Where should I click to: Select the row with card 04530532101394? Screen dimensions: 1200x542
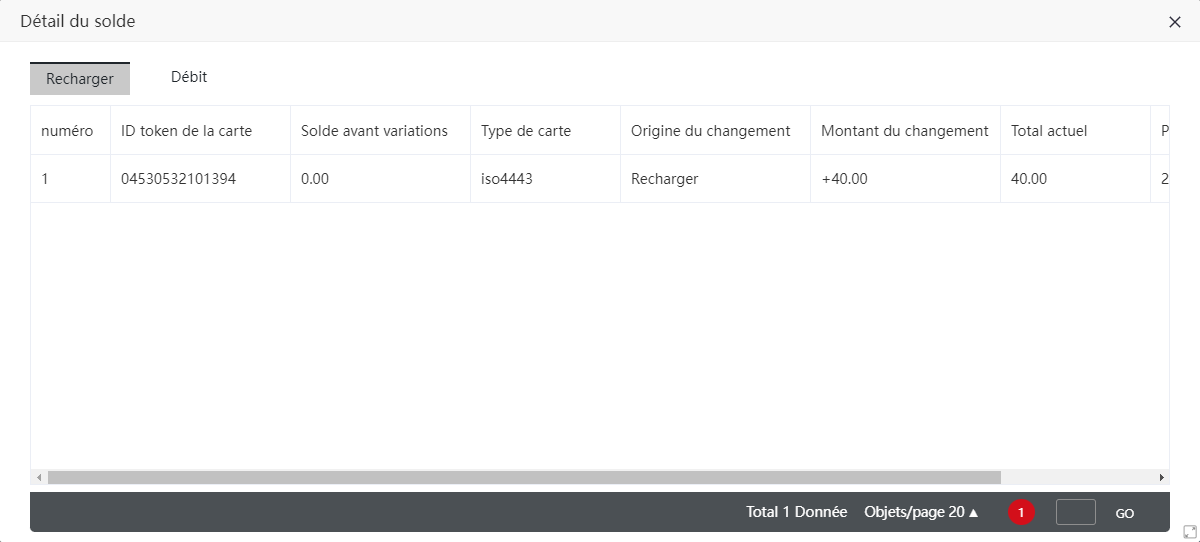click(x=600, y=179)
